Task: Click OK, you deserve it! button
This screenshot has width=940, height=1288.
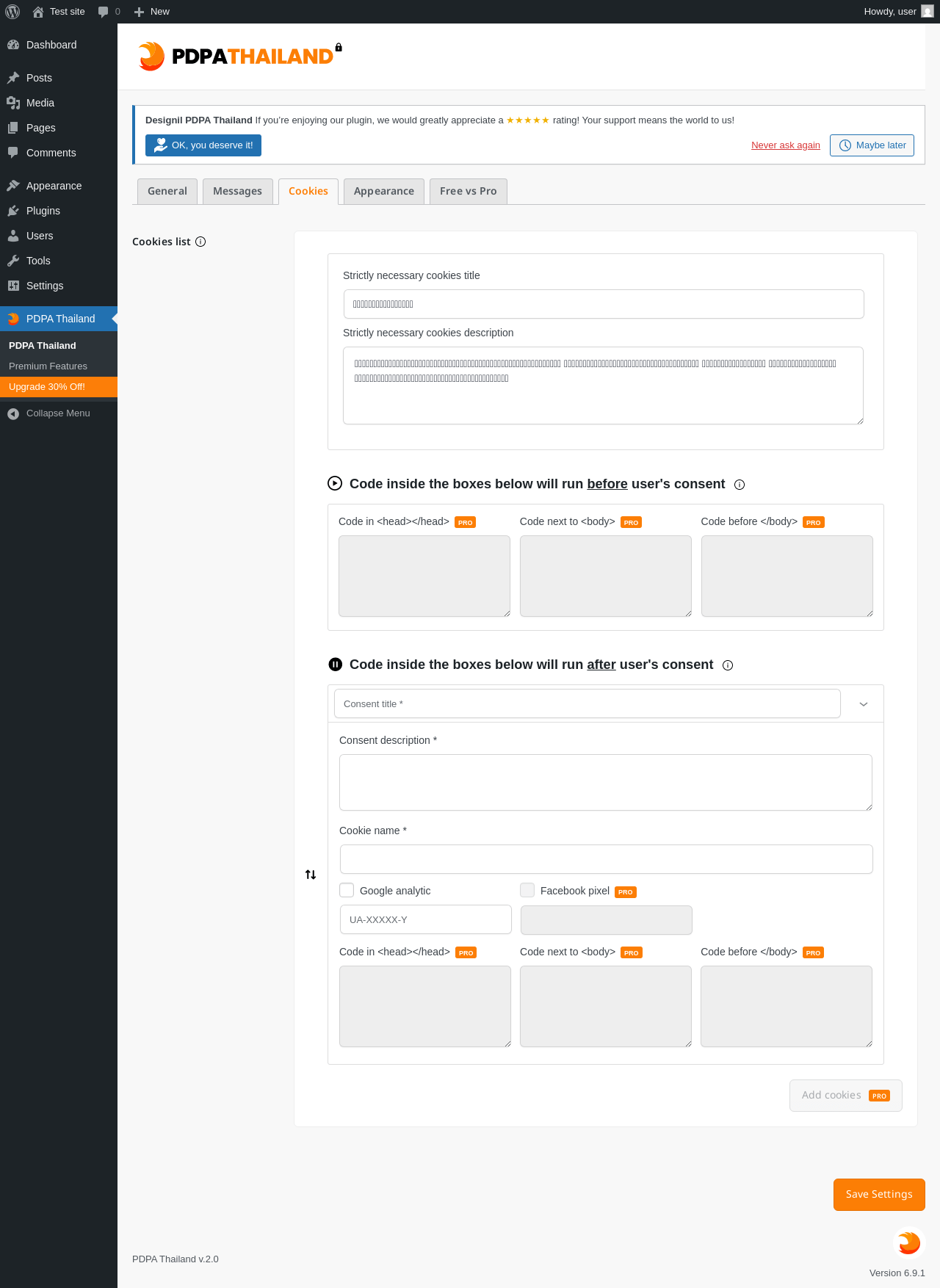Action: point(203,145)
